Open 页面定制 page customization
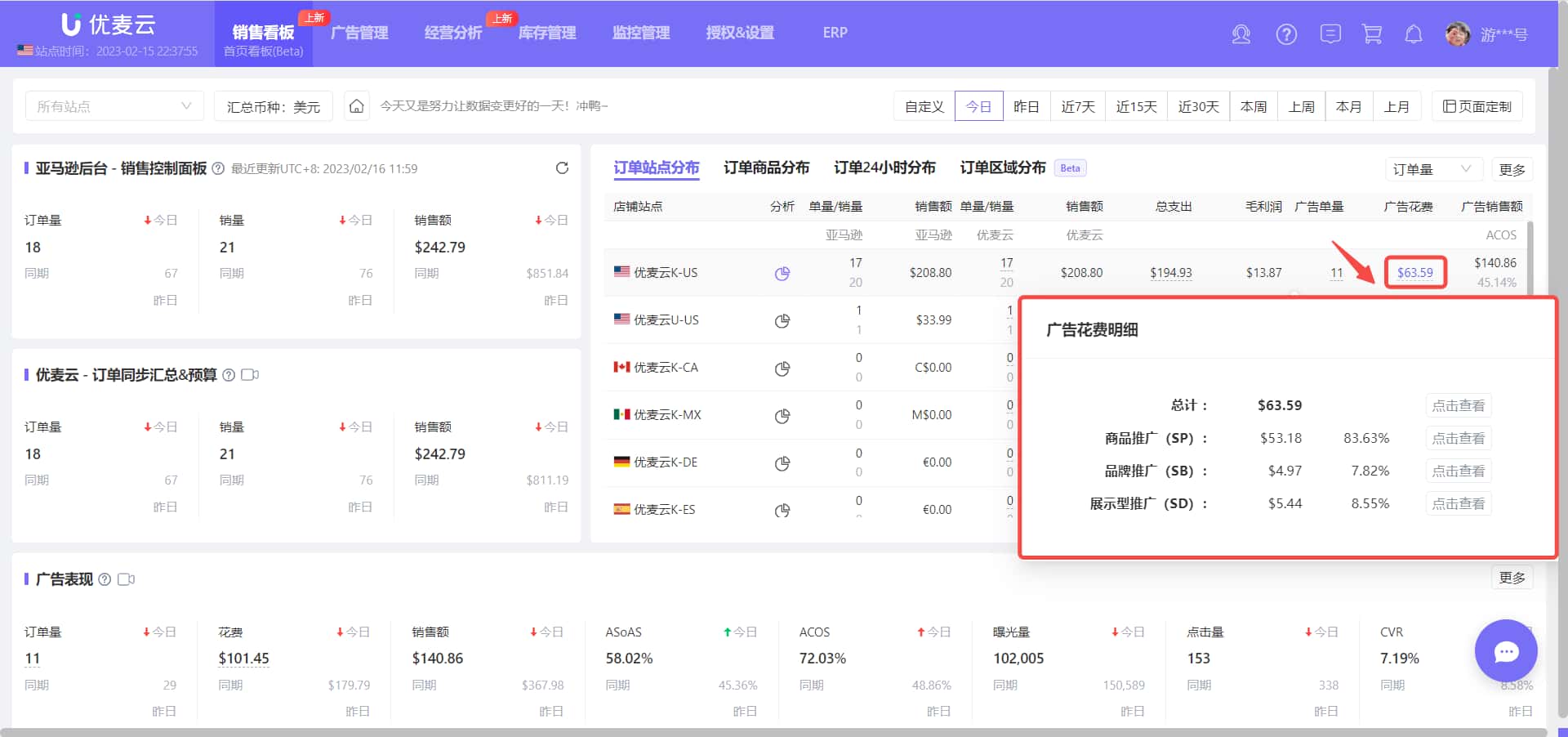The image size is (1568, 737). pos(1477,106)
